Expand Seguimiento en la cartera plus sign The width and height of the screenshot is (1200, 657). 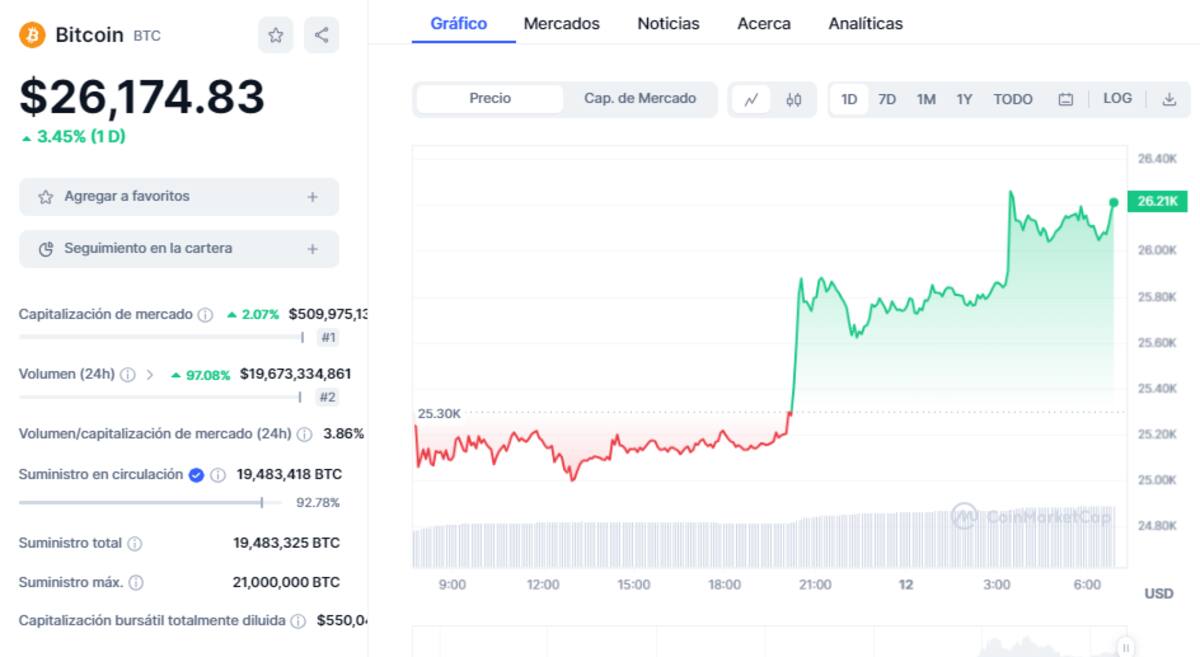click(x=312, y=249)
